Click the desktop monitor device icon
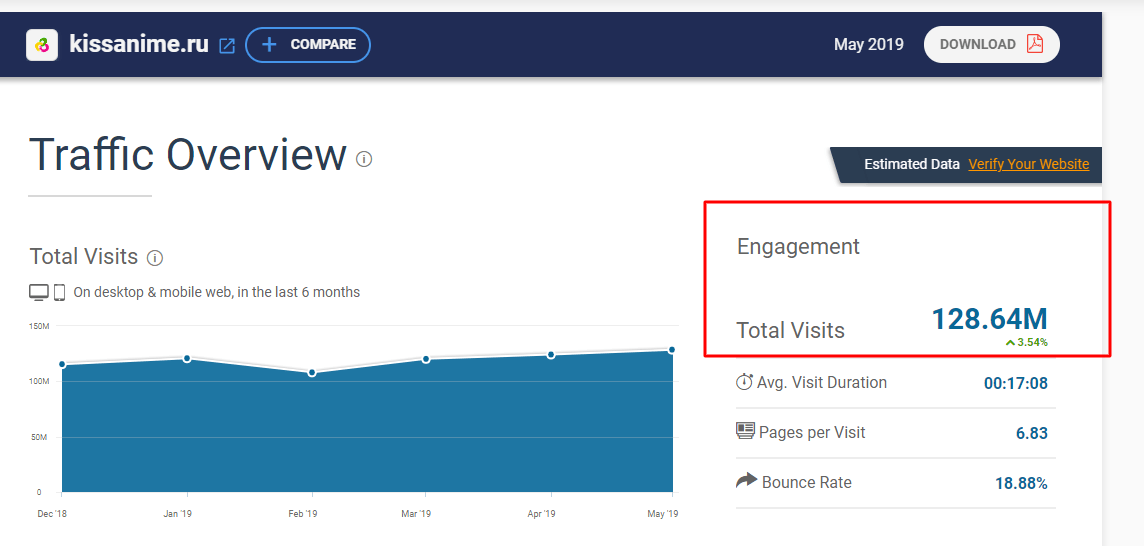Viewport: 1144px width, 546px height. click(x=39, y=293)
